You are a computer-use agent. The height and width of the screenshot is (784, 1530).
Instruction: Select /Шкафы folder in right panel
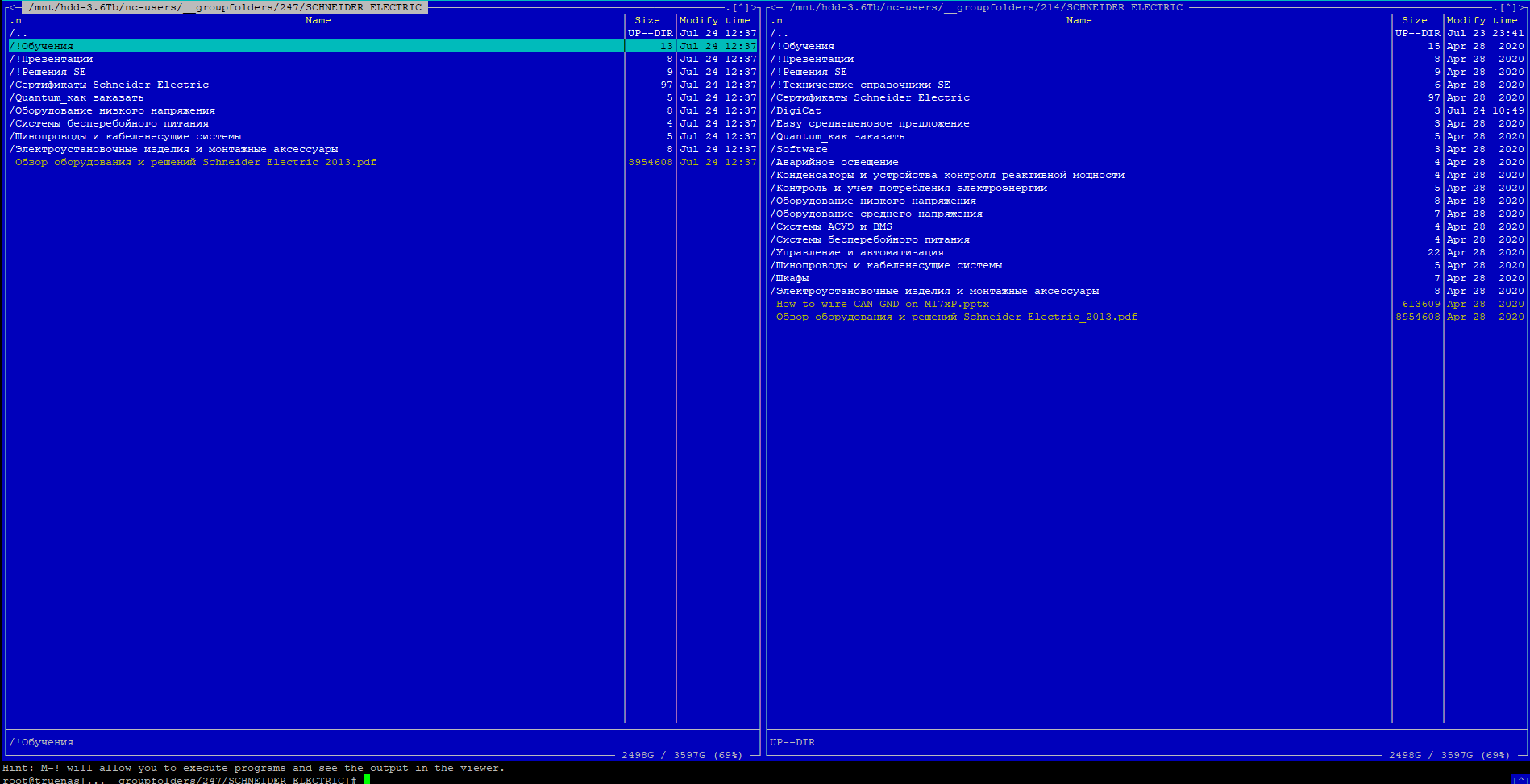click(1147, 278)
